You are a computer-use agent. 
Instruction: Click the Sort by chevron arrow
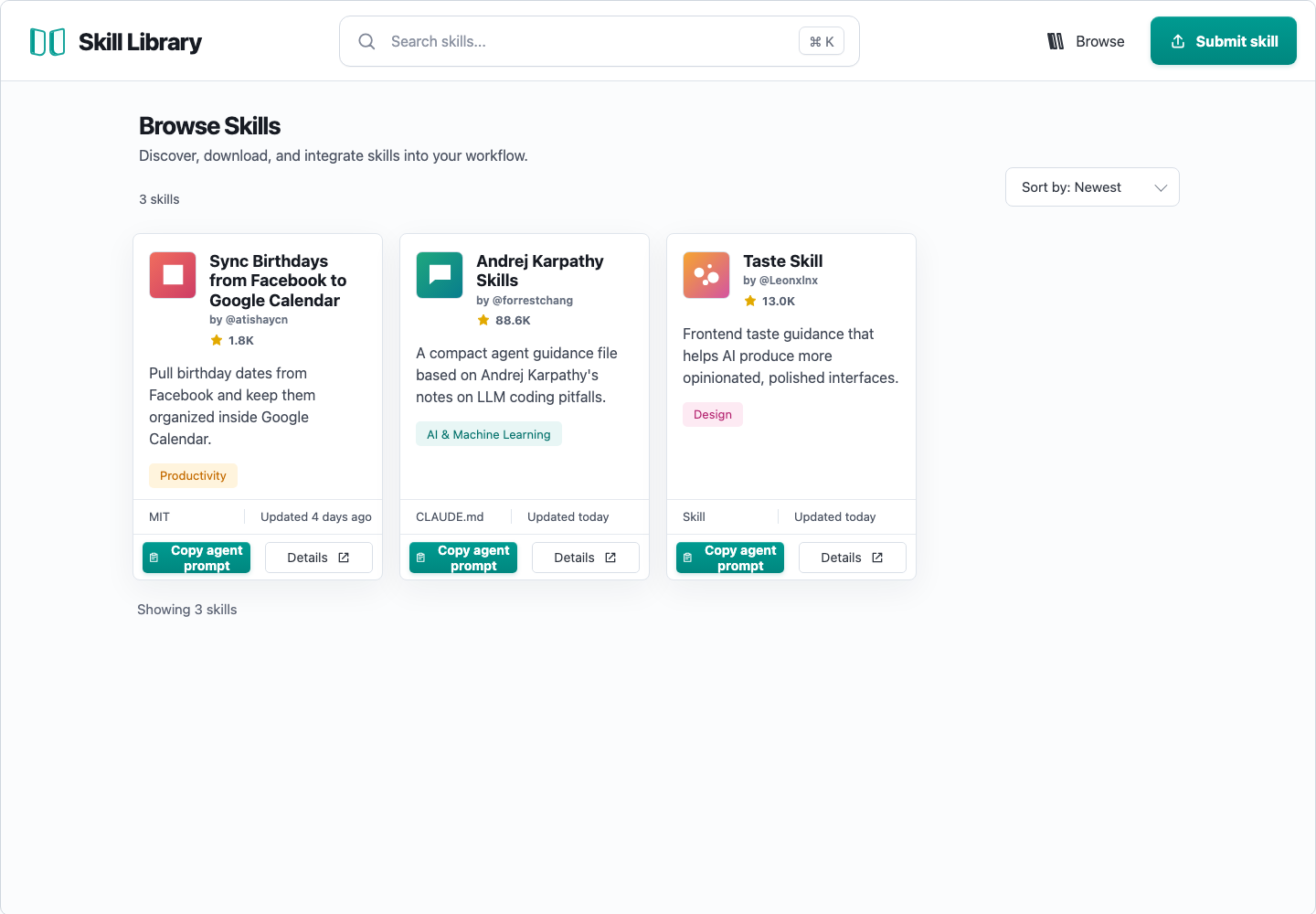[x=1161, y=187]
